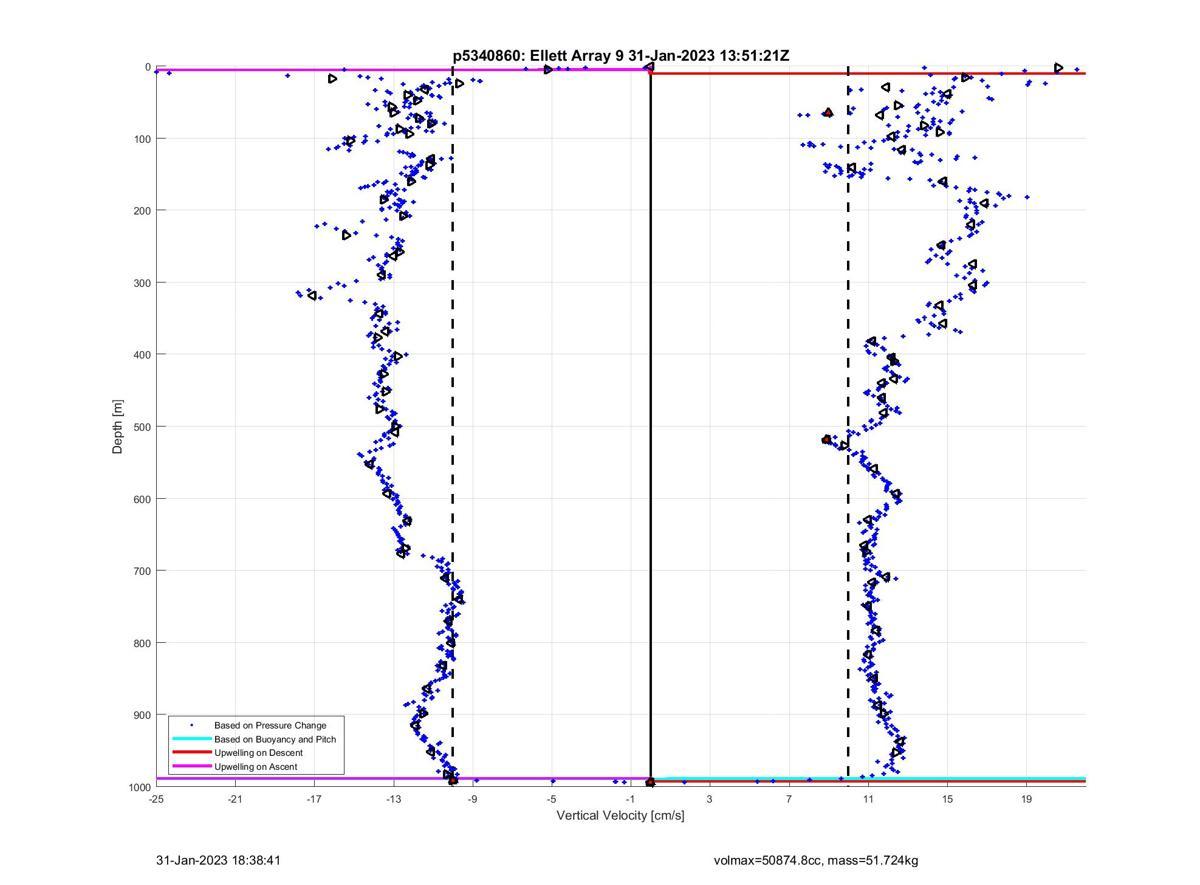Click the x-axis tick label '19'
1200x885 pixels.
[1026, 799]
